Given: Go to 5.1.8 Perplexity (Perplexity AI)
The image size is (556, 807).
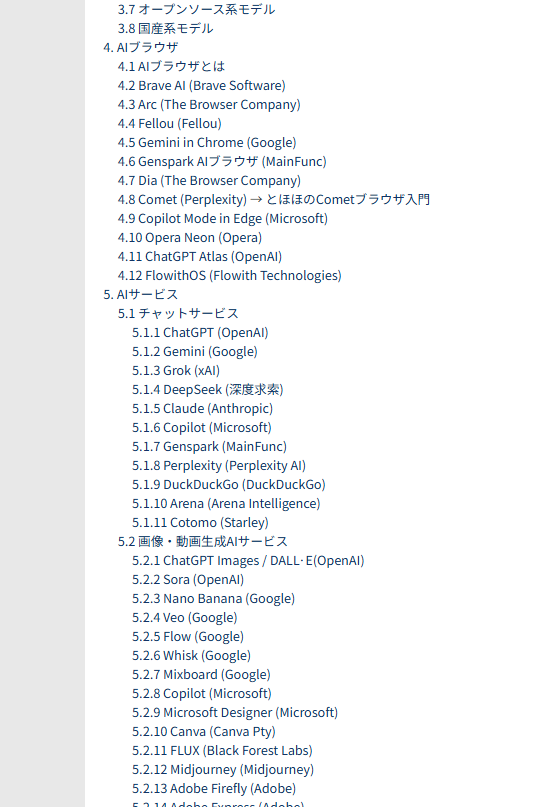Looking at the screenshot, I should click(x=219, y=466).
